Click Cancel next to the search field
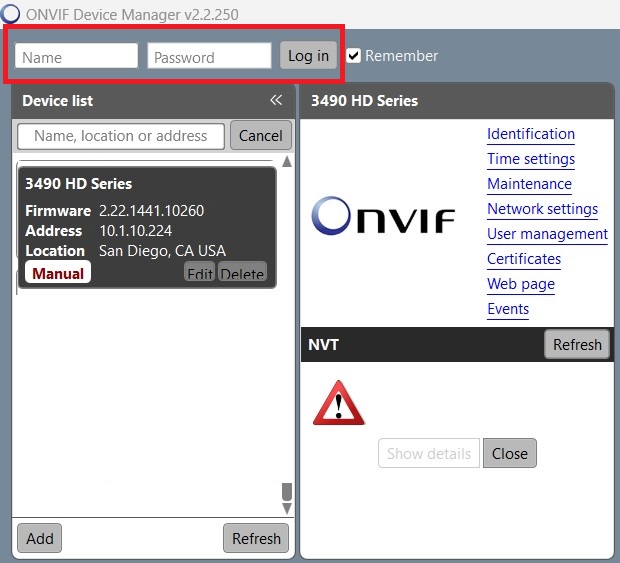 click(261, 136)
